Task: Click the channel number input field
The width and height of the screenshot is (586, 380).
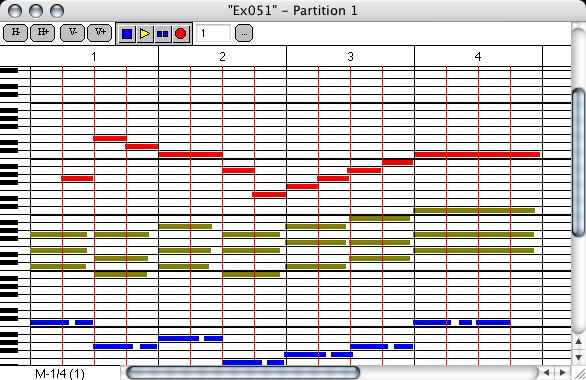Action: coord(213,33)
